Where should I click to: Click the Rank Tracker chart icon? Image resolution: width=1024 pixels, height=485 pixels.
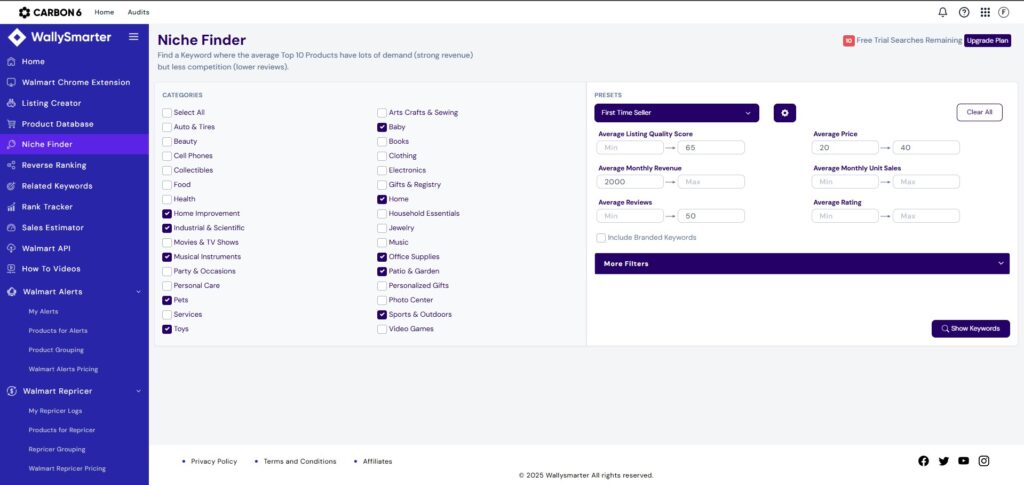(11, 207)
